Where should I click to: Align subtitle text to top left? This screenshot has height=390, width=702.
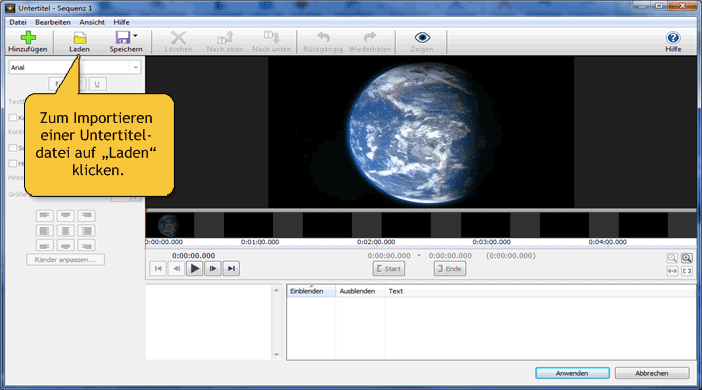pos(44,216)
